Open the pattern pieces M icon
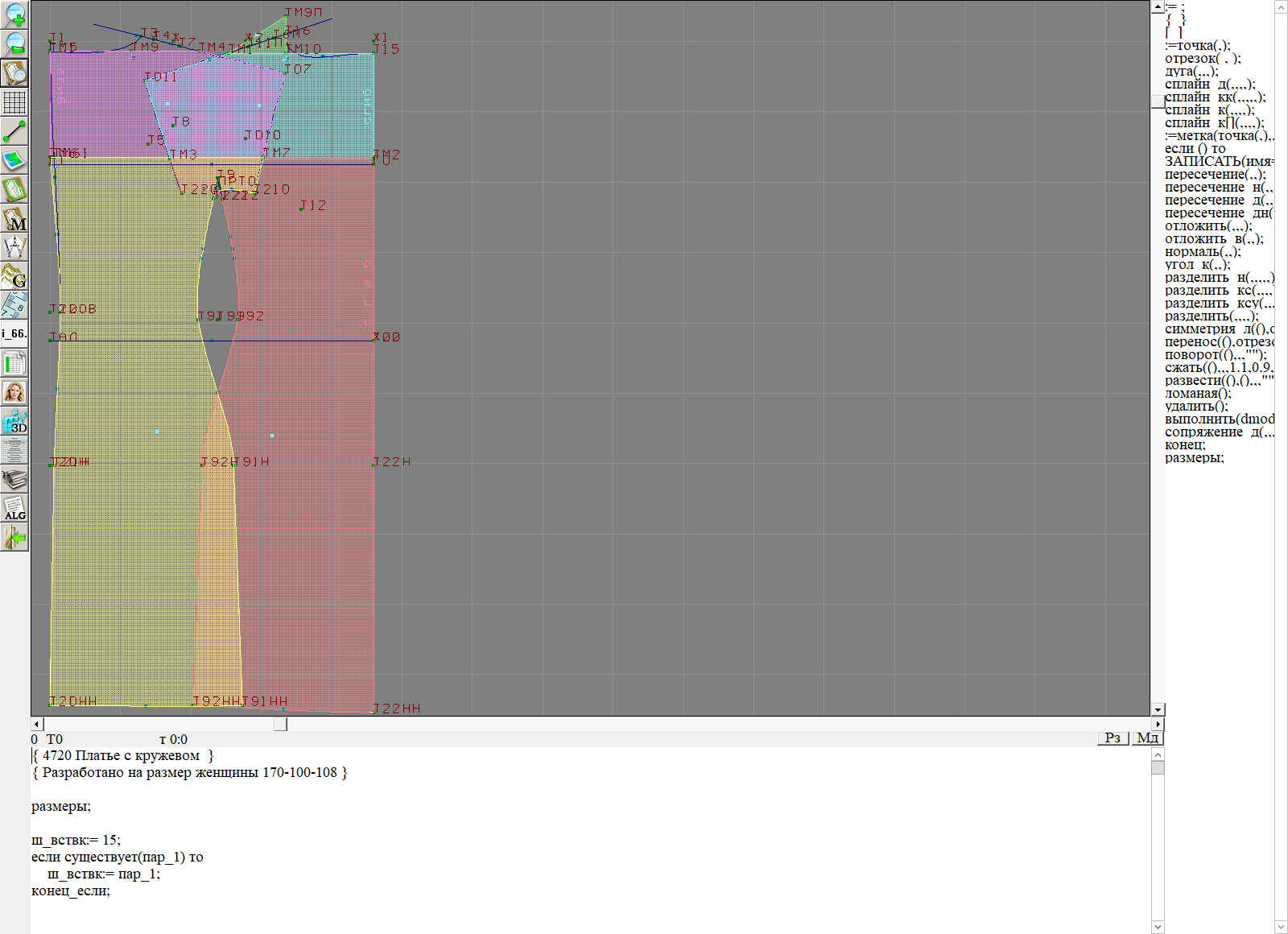The image size is (1288, 934). pyautogui.click(x=14, y=219)
